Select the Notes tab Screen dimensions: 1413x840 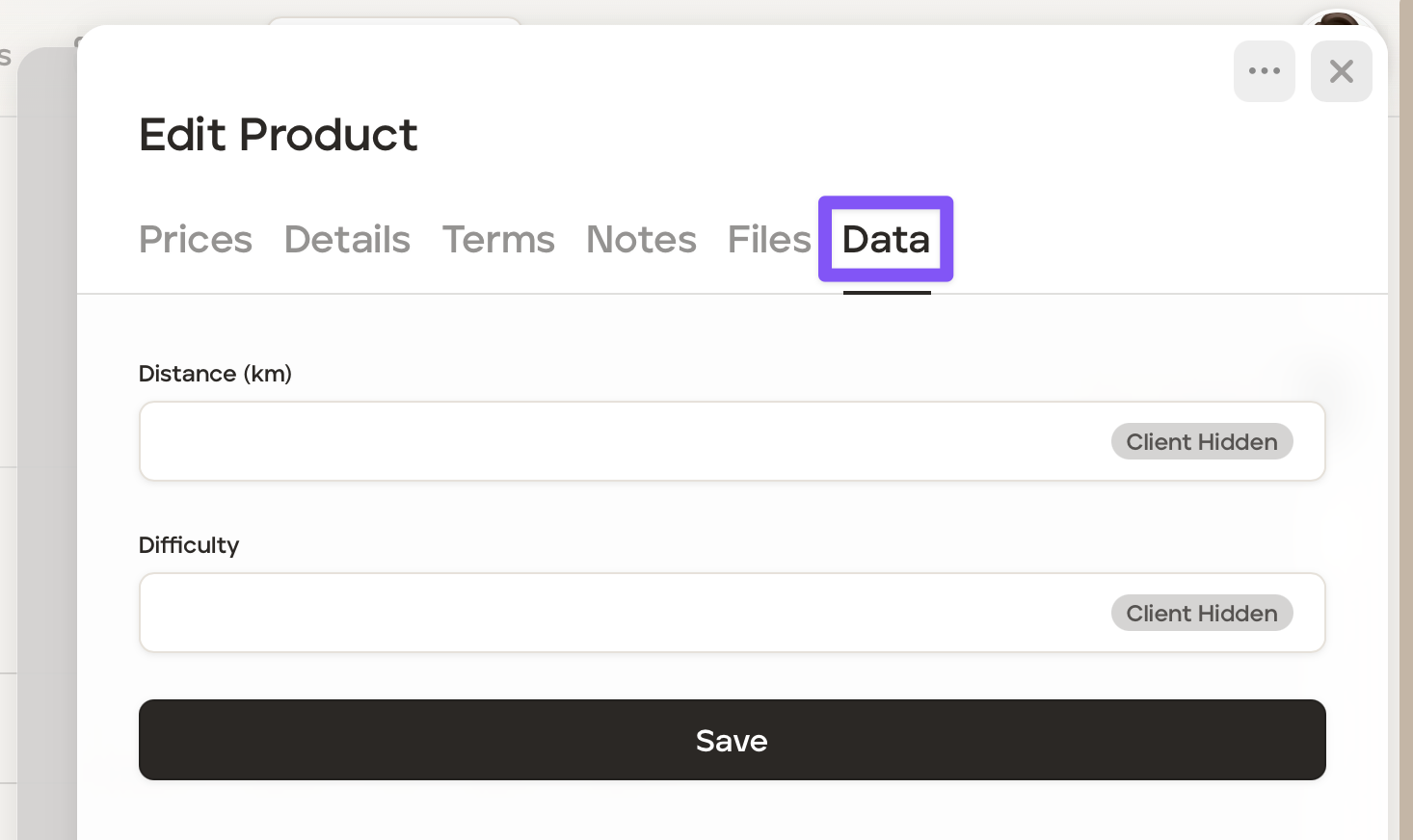pos(641,240)
